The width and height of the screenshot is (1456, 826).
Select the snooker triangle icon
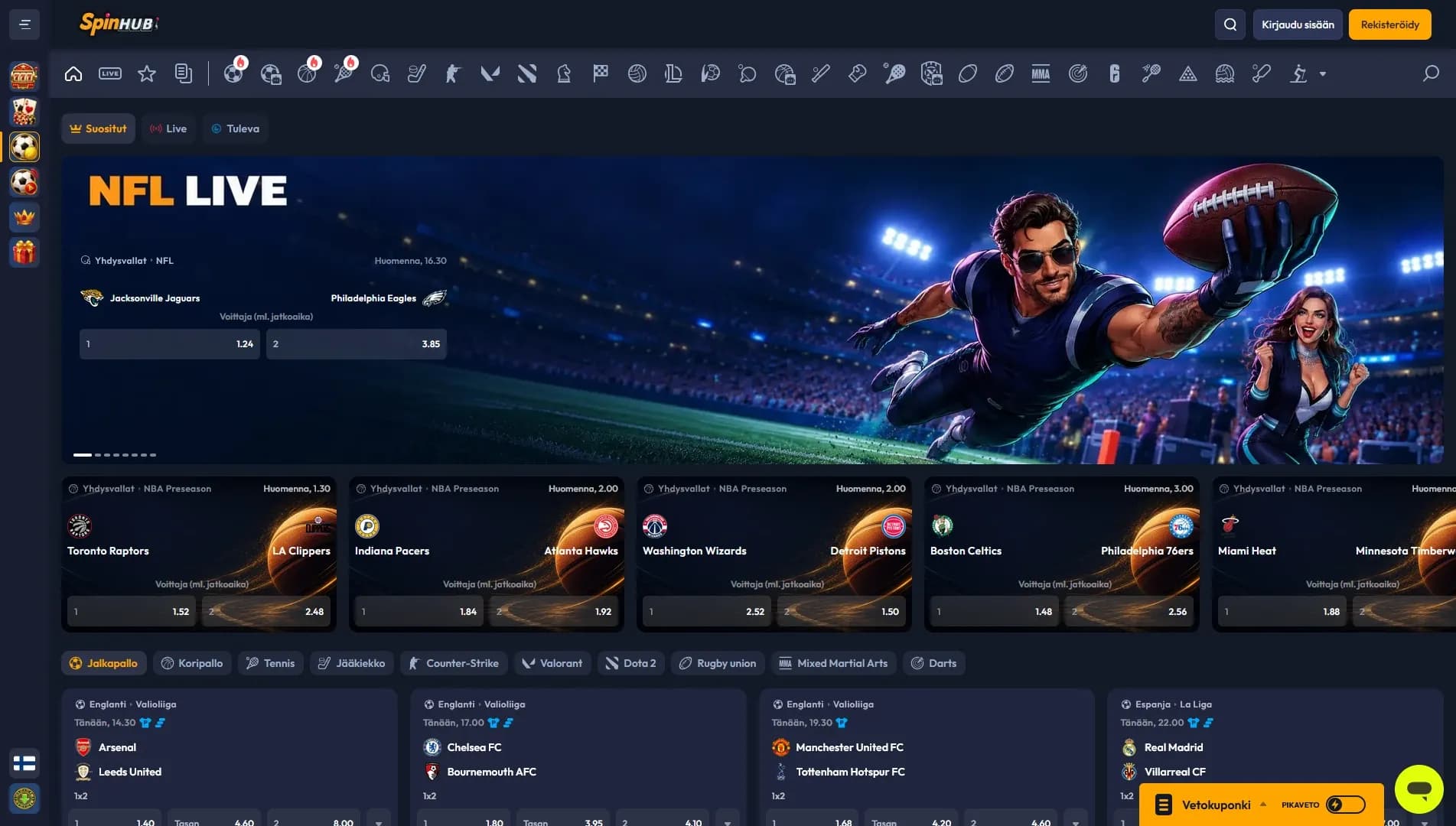[x=1188, y=74]
